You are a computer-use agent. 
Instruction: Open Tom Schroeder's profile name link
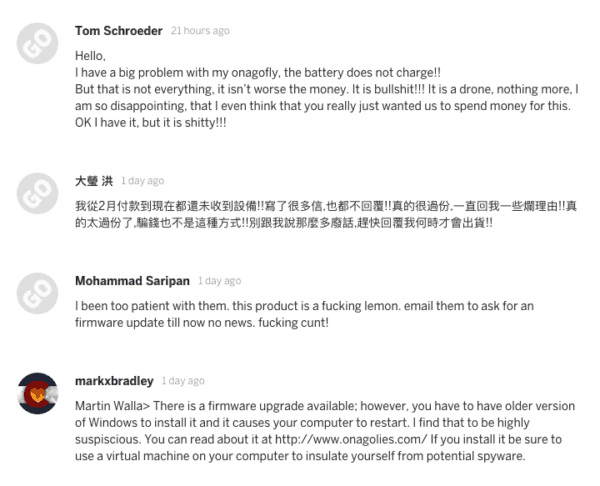pyautogui.click(x=118, y=30)
